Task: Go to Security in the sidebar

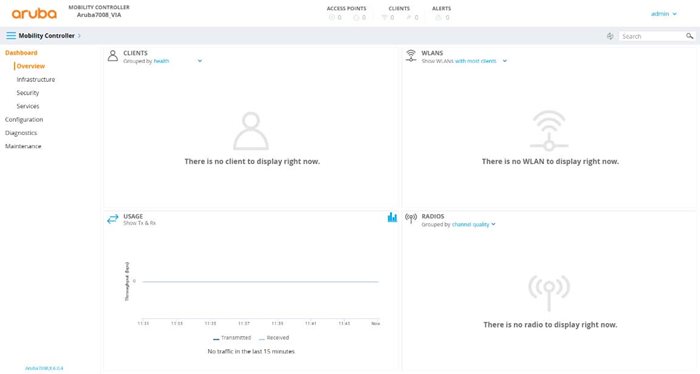Action: [28, 93]
